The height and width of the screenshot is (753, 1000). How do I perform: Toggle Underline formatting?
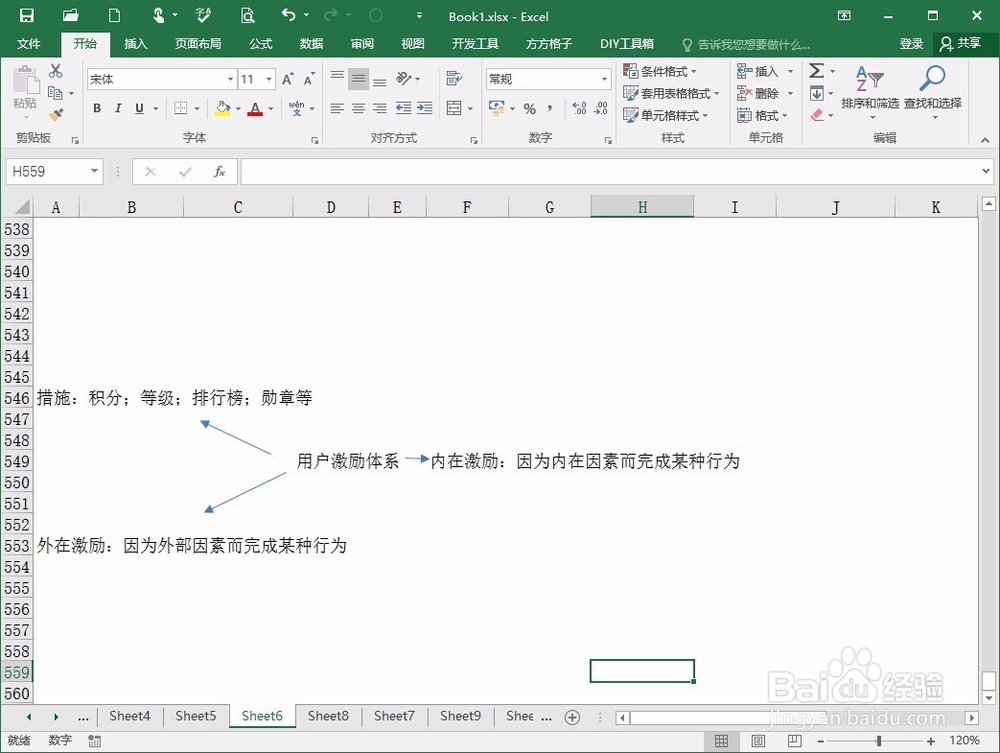tap(139, 108)
